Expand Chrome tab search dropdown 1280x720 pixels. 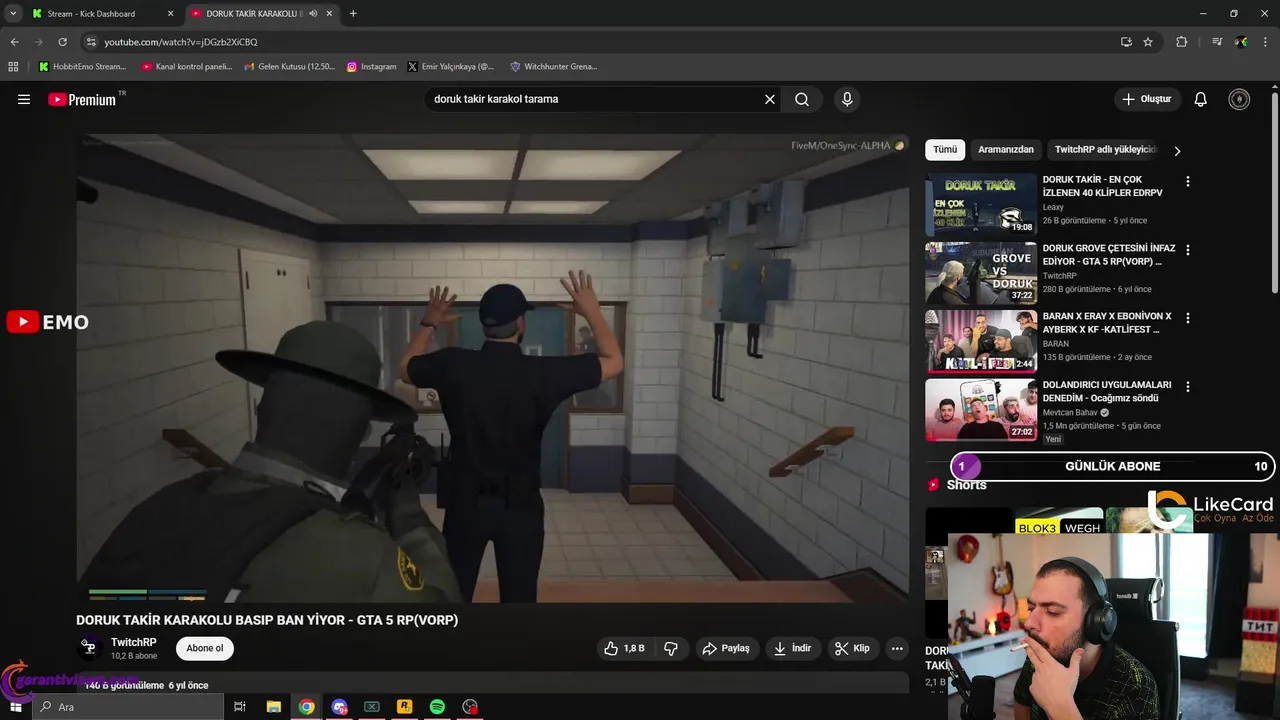pyautogui.click(x=13, y=14)
